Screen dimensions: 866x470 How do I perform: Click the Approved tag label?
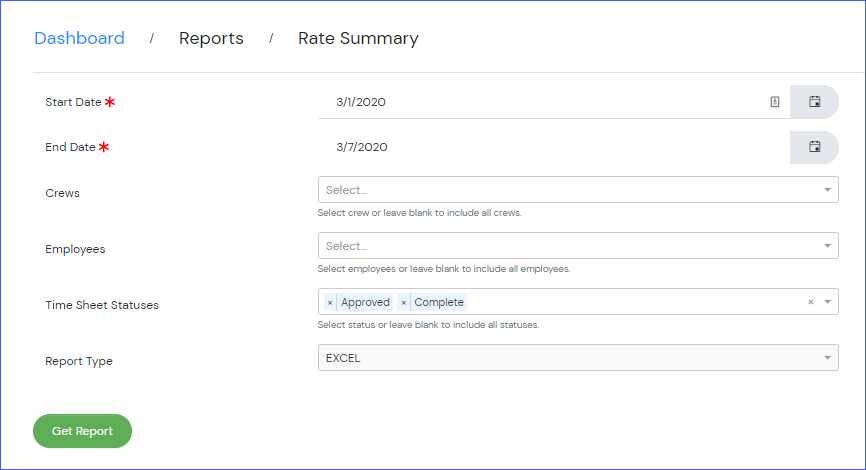(365, 302)
